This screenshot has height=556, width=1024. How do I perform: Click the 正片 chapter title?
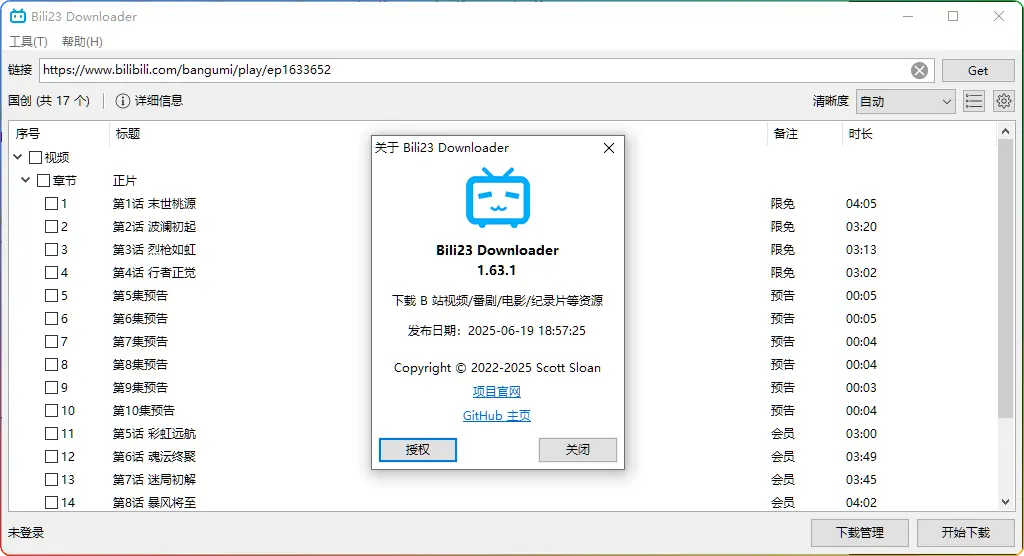(125, 180)
